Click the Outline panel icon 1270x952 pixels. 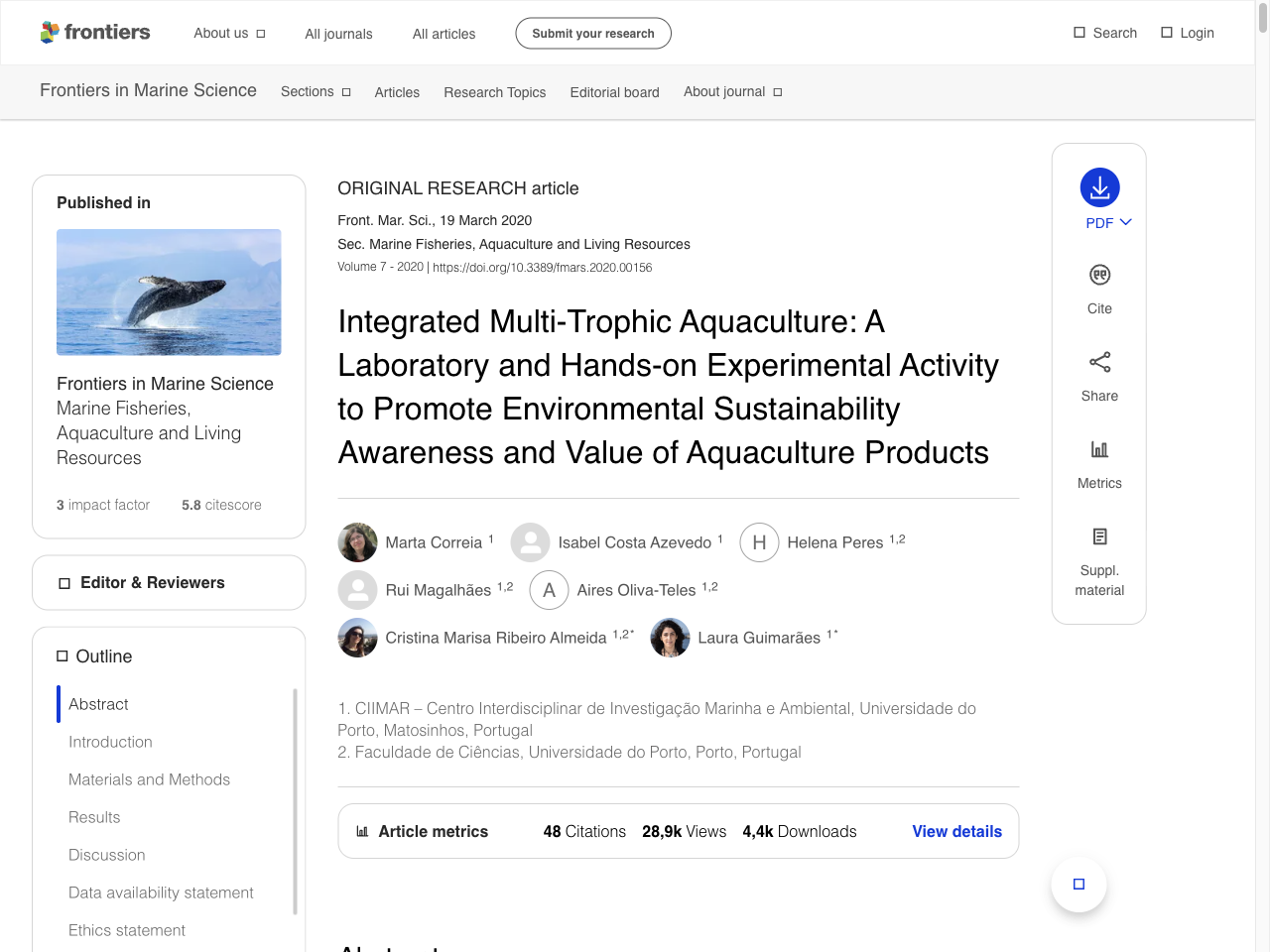[x=63, y=656]
